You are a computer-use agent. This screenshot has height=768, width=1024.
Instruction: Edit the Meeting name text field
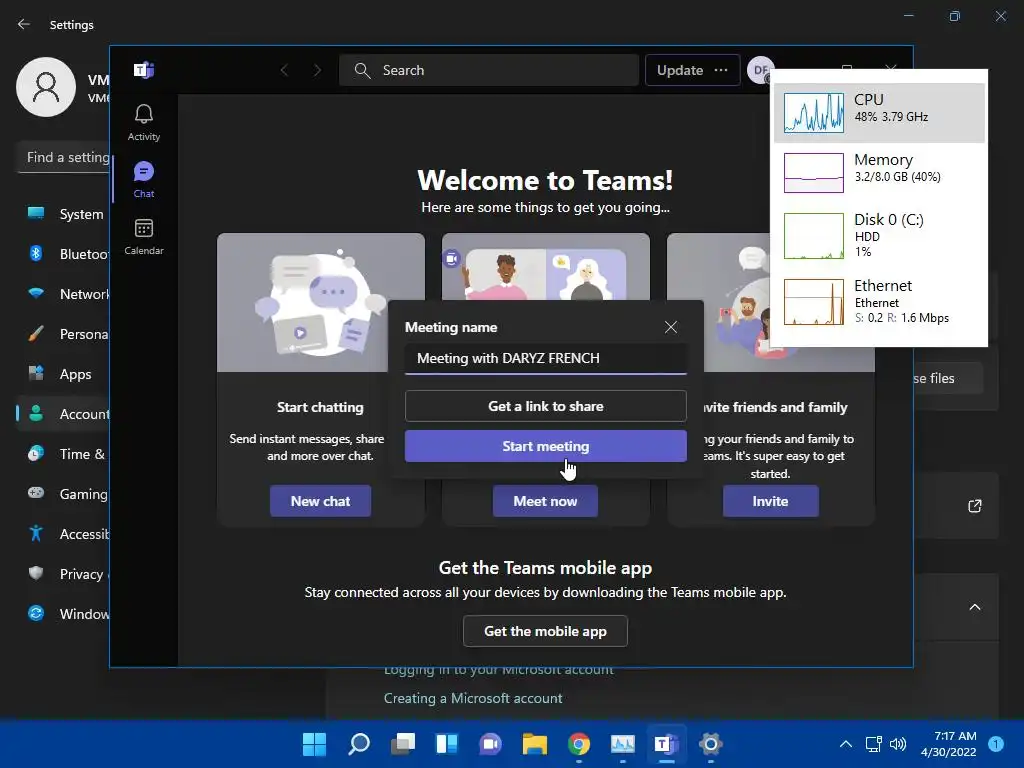[x=545, y=359]
